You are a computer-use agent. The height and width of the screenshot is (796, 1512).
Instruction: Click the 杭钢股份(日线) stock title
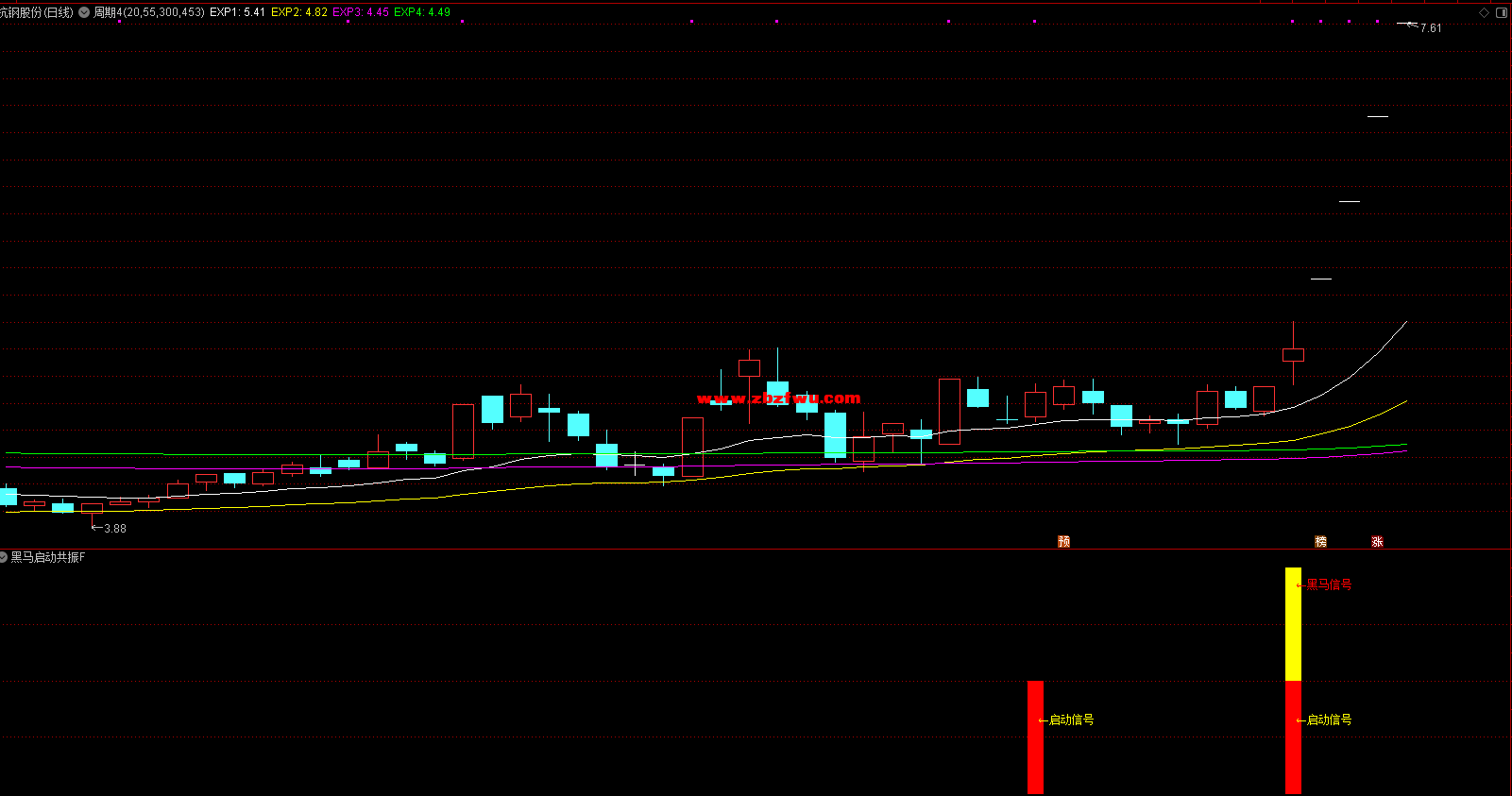tap(37, 12)
